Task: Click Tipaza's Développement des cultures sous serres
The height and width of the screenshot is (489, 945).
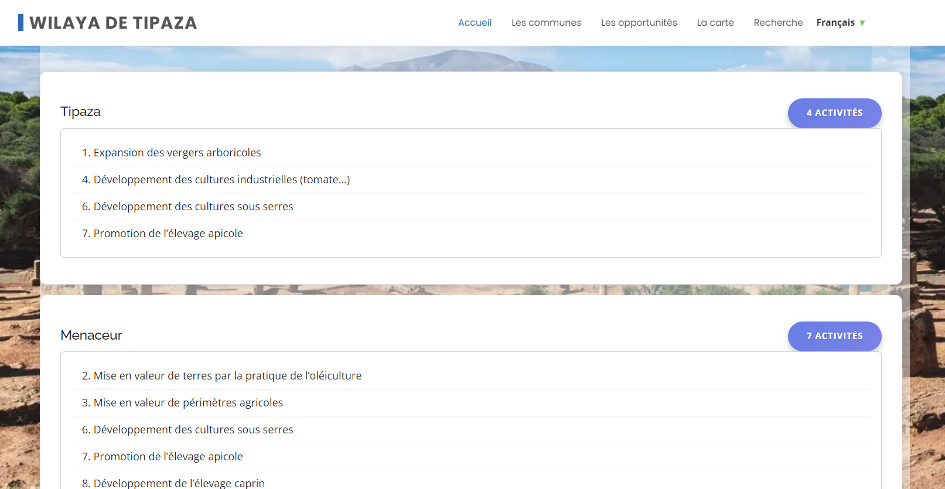Action: [193, 207]
